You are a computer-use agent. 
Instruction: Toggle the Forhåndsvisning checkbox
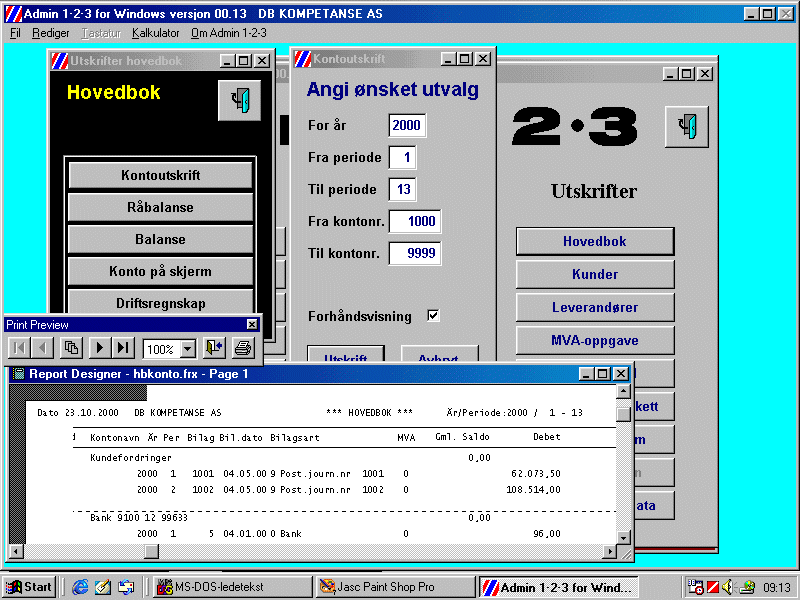[x=433, y=316]
